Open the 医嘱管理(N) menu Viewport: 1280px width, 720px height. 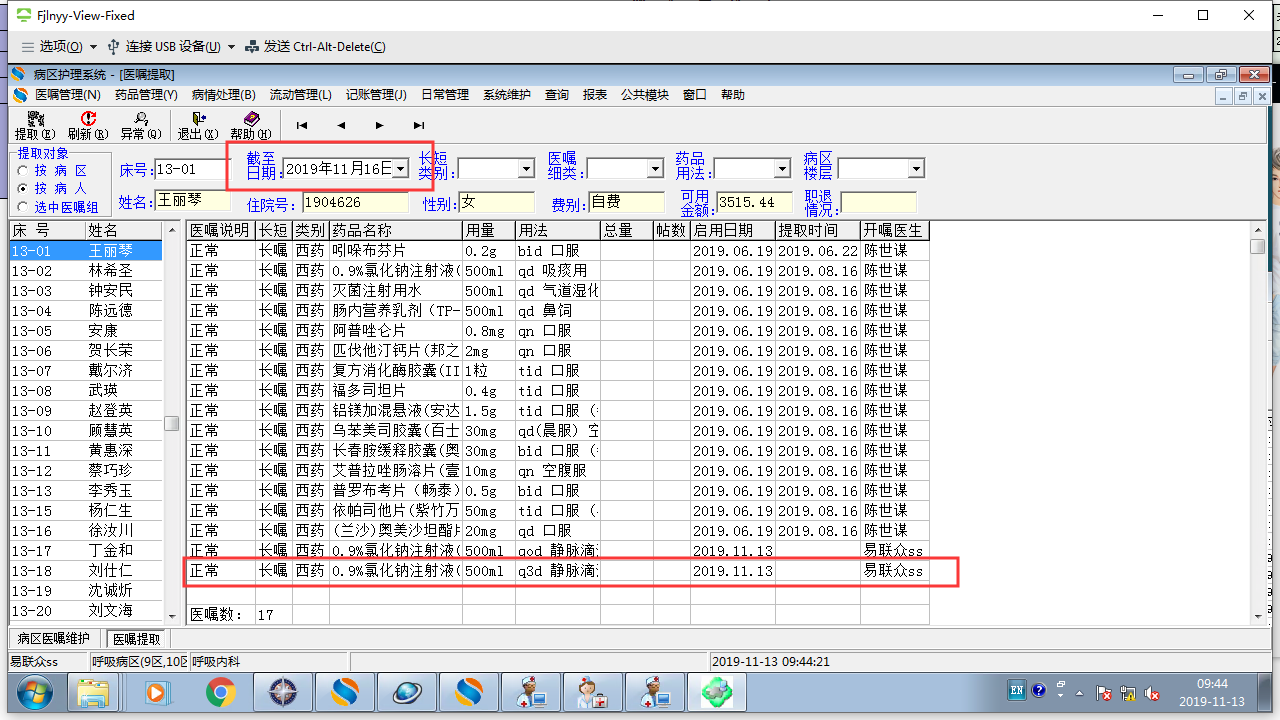68,95
